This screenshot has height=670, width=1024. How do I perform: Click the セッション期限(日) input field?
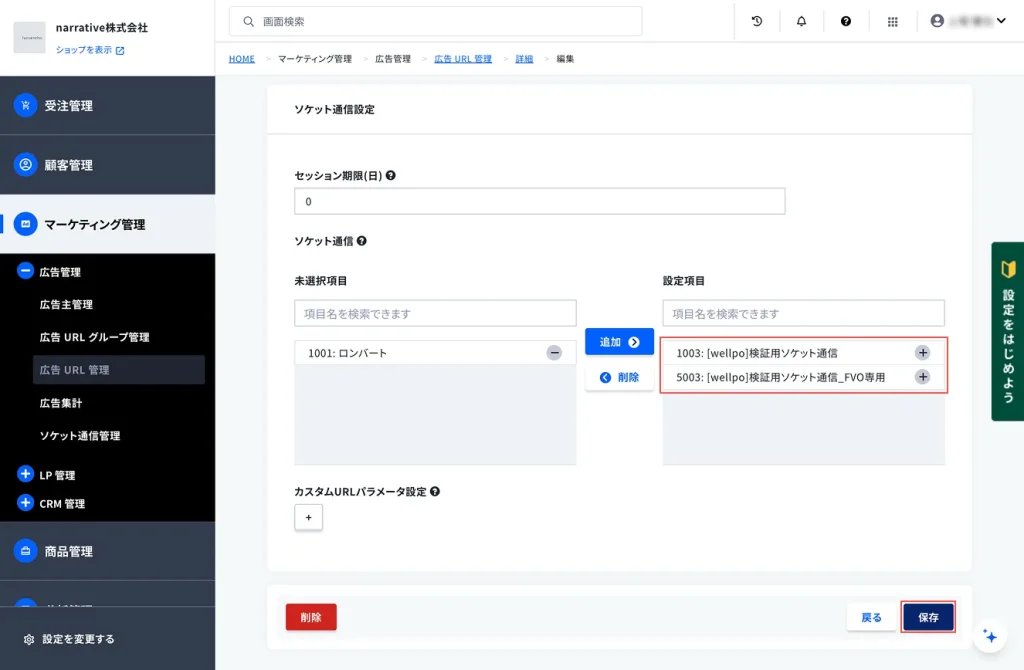click(x=539, y=201)
